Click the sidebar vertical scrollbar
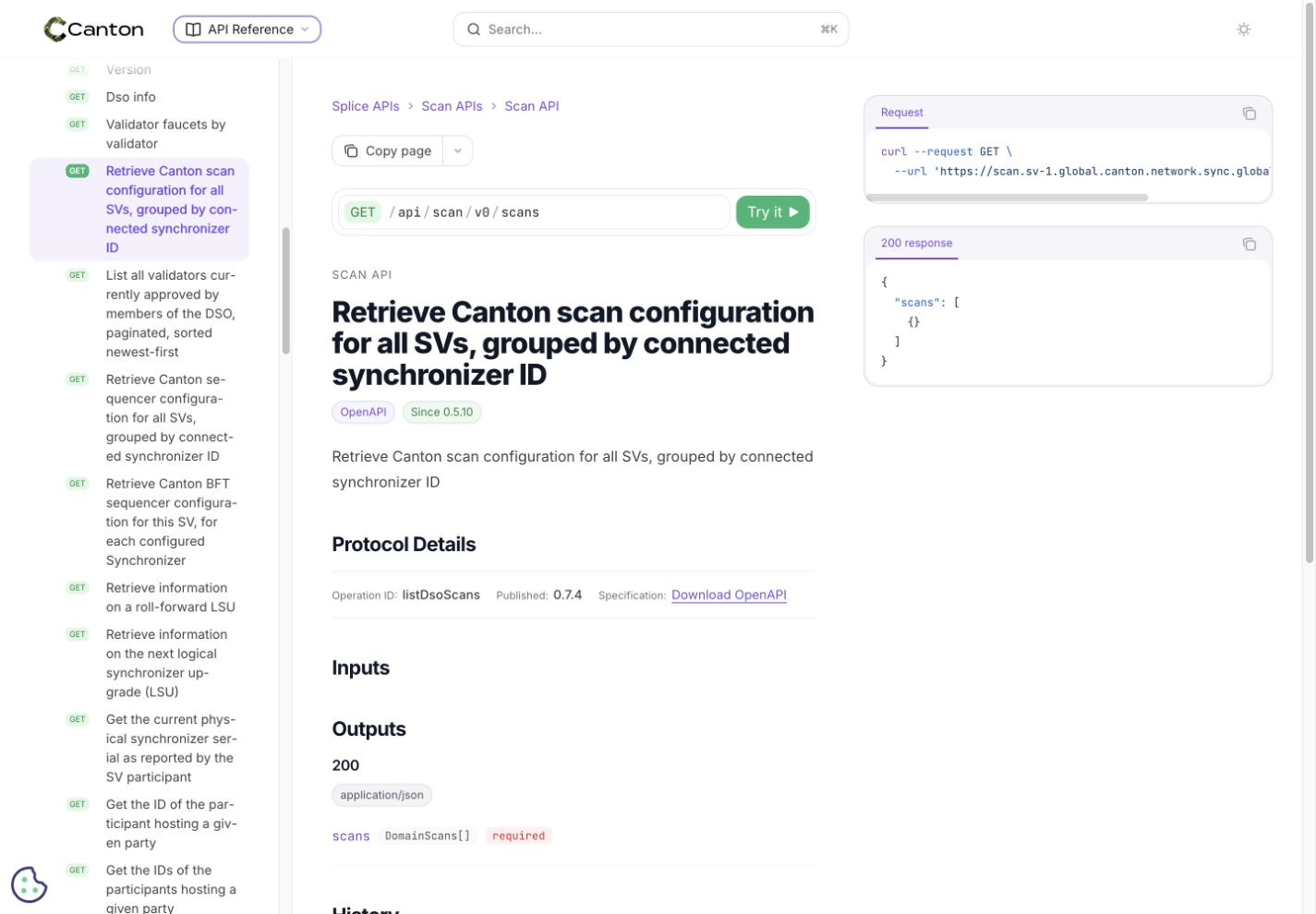Screen dimensions: 1316x914 click(x=286, y=291)
